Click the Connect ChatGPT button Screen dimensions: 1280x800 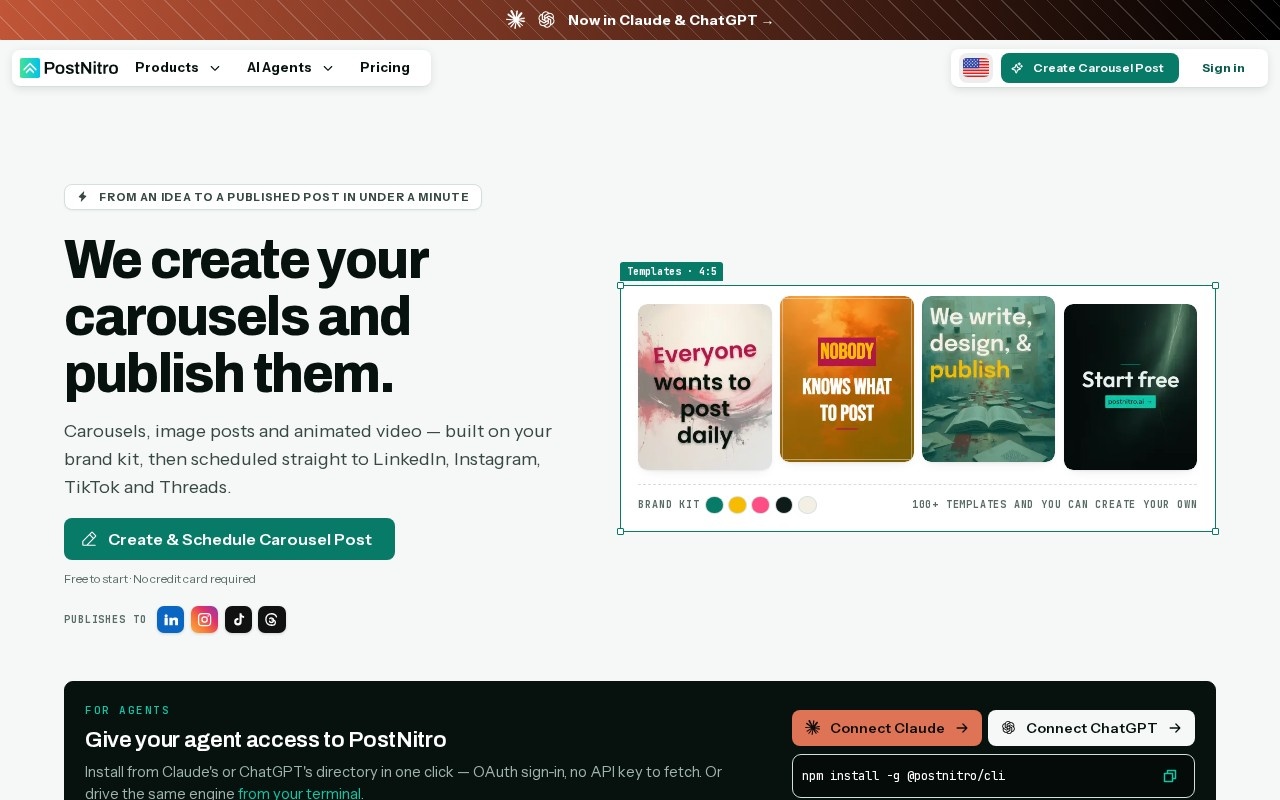pos(1091,728)
